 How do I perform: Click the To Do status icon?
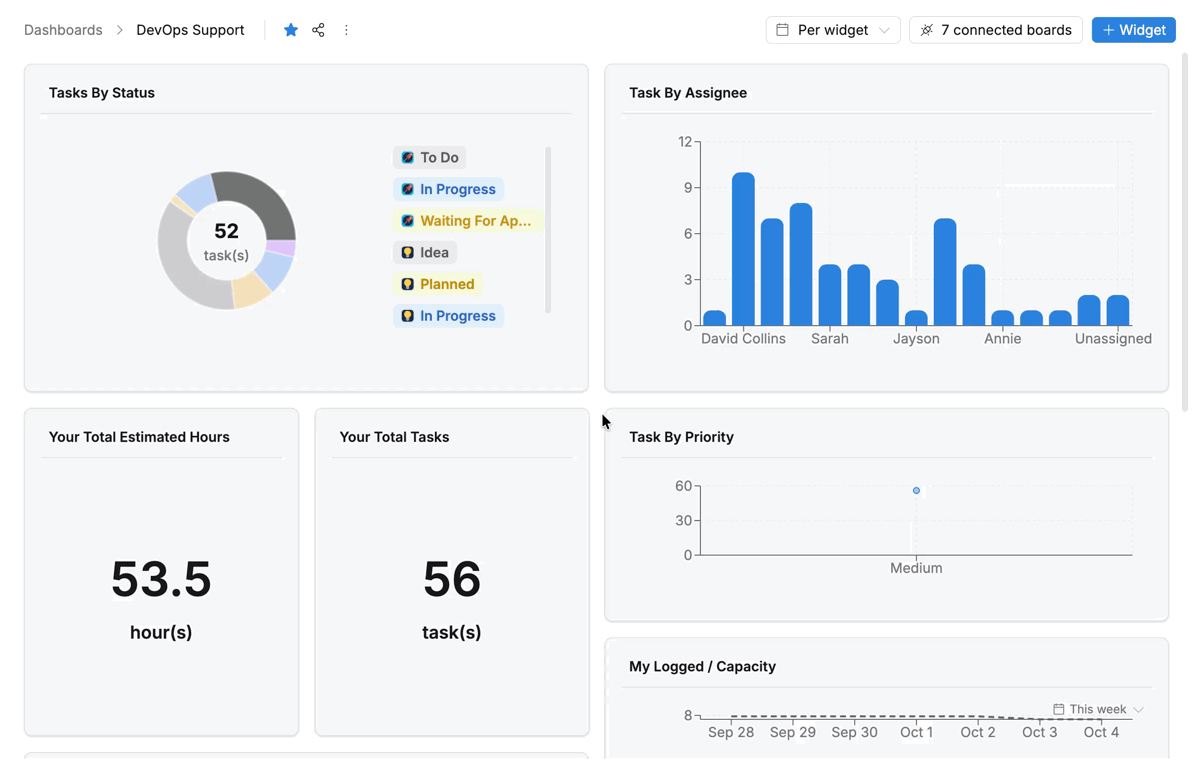coord(408,157)
